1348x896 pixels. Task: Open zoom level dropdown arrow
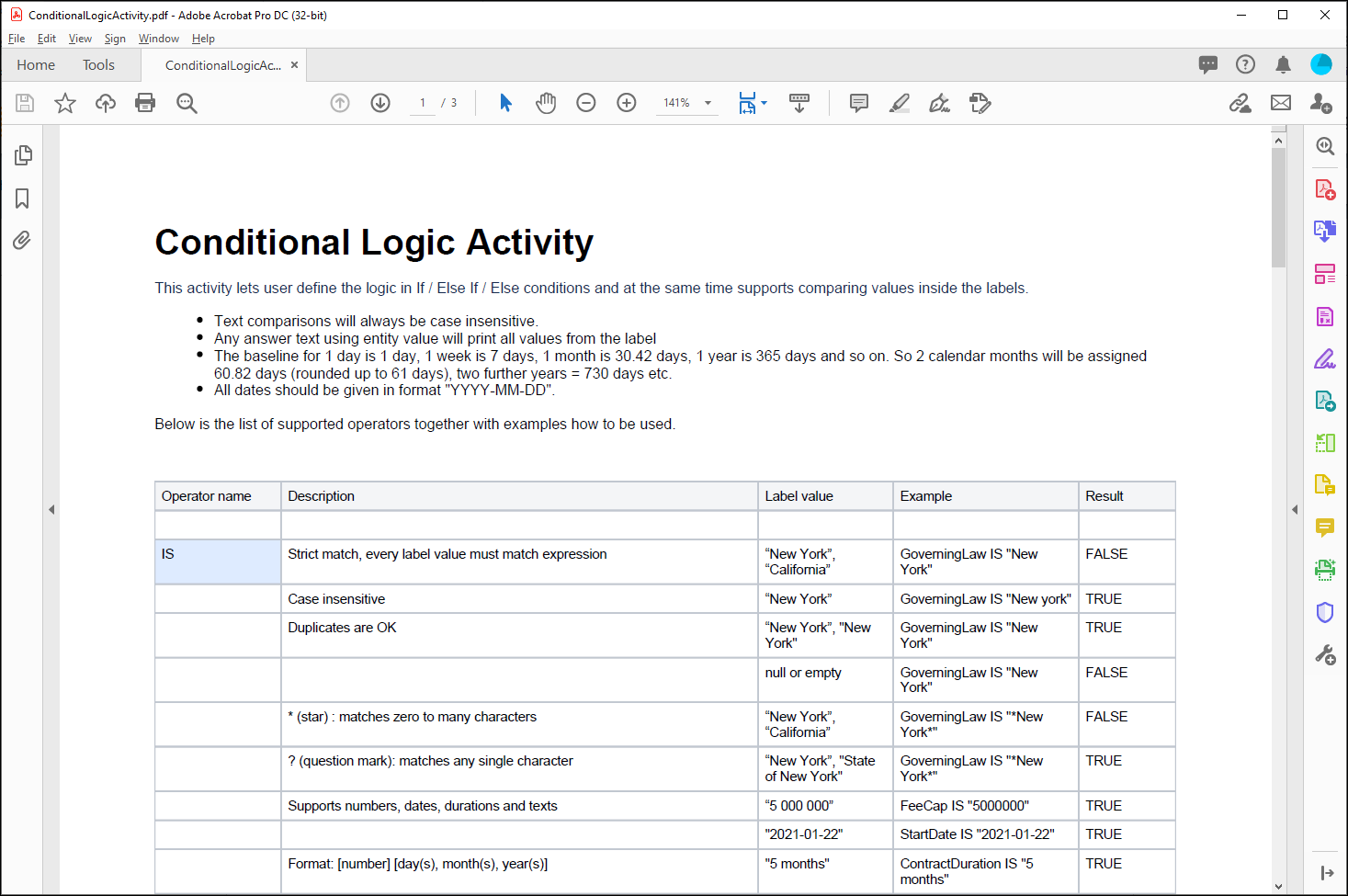click(x=708, y=103)
